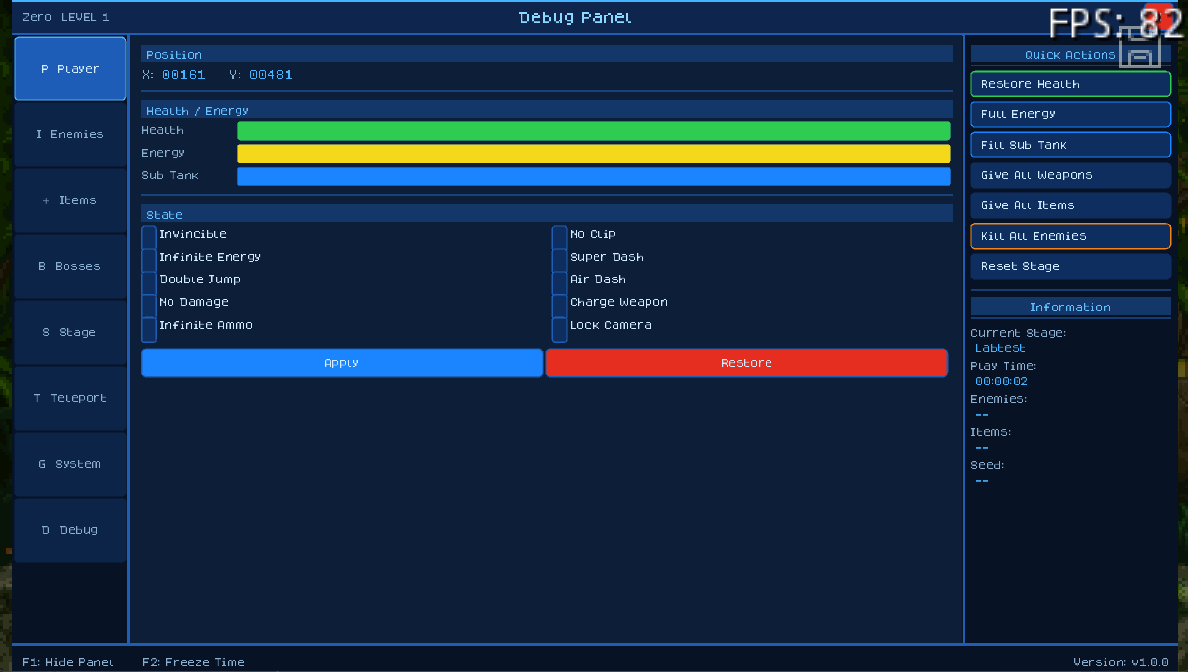Open the Debug tab in sidebar
This screenshot has height=672, width=1188.
coord(70,530)
